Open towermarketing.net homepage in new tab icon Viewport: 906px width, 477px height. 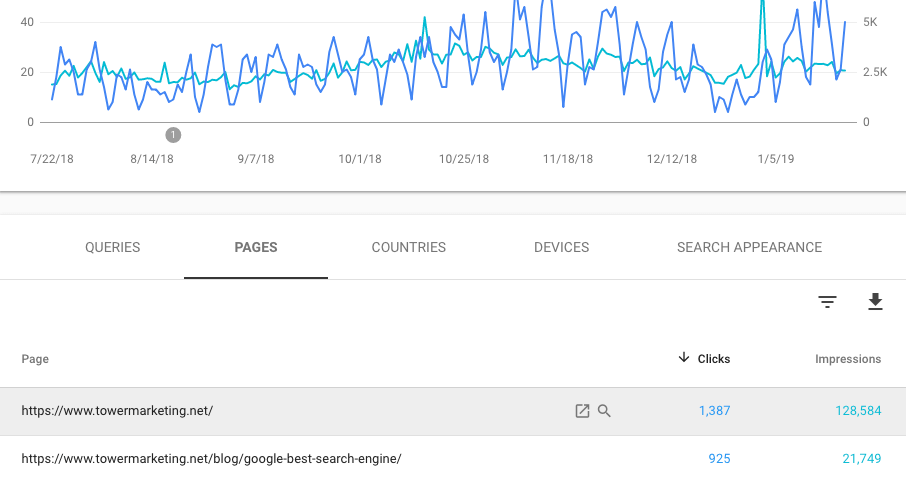pos(582,411)
